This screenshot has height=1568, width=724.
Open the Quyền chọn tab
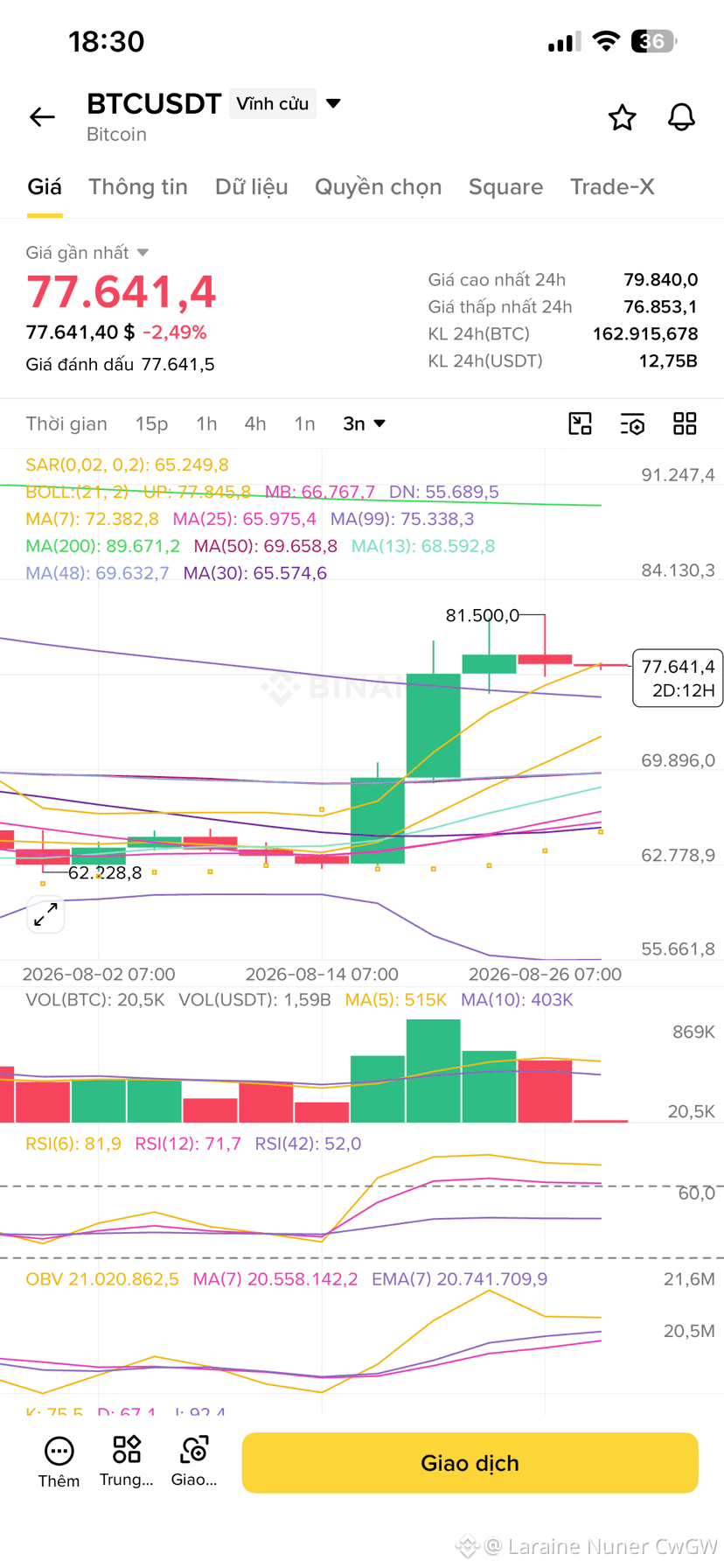pyautogui.click(x=379, y=187)
